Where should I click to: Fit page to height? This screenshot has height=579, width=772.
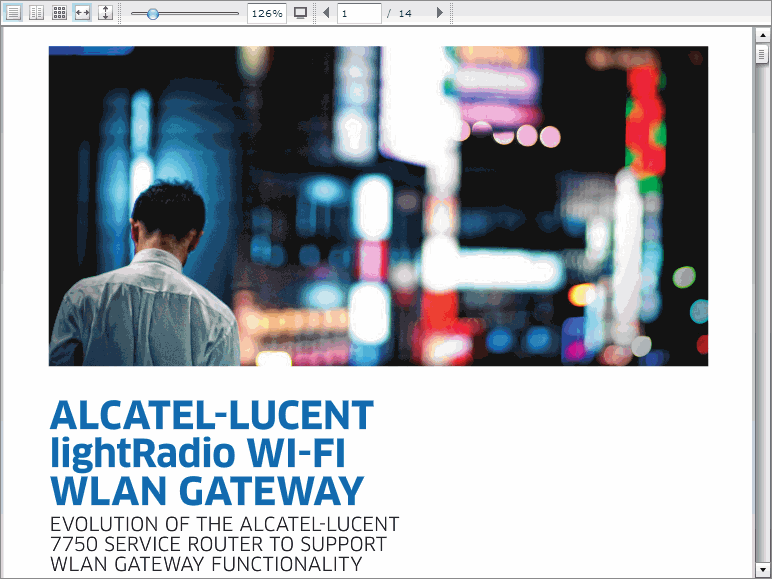point(105,13)
